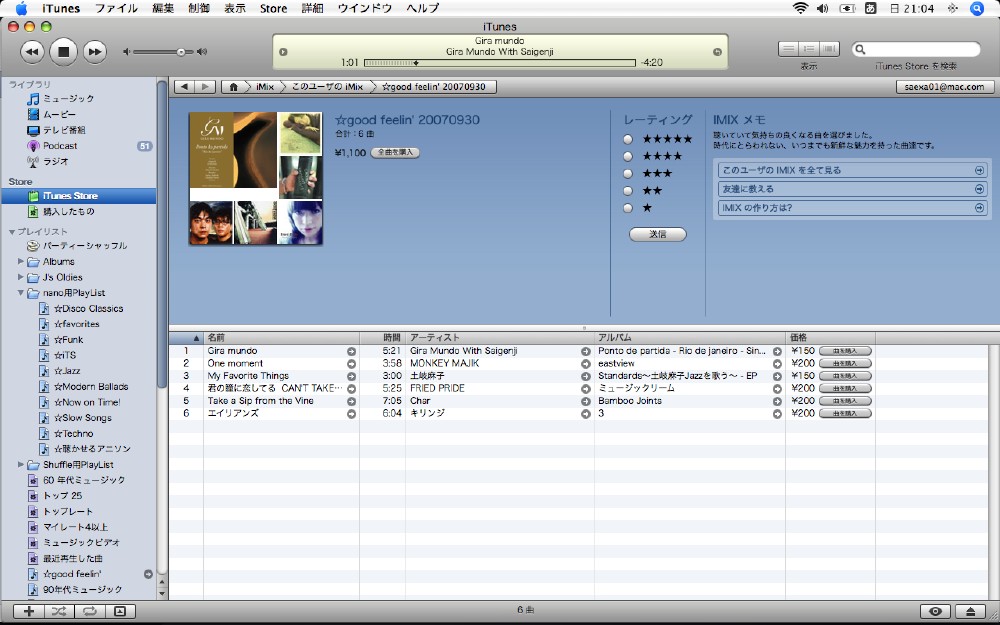The height and width of the screenshot is (625, 1000).
Task: Add a new playlist with plus button
Action: tap(29, 611)
